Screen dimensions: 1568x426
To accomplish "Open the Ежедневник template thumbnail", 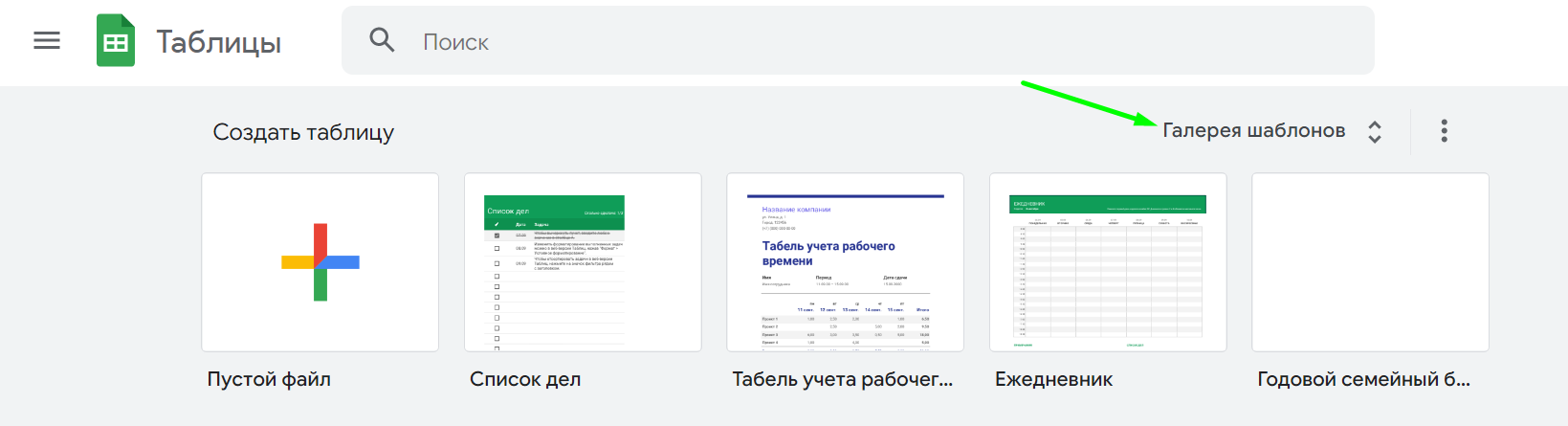I will click(1108, 262).
